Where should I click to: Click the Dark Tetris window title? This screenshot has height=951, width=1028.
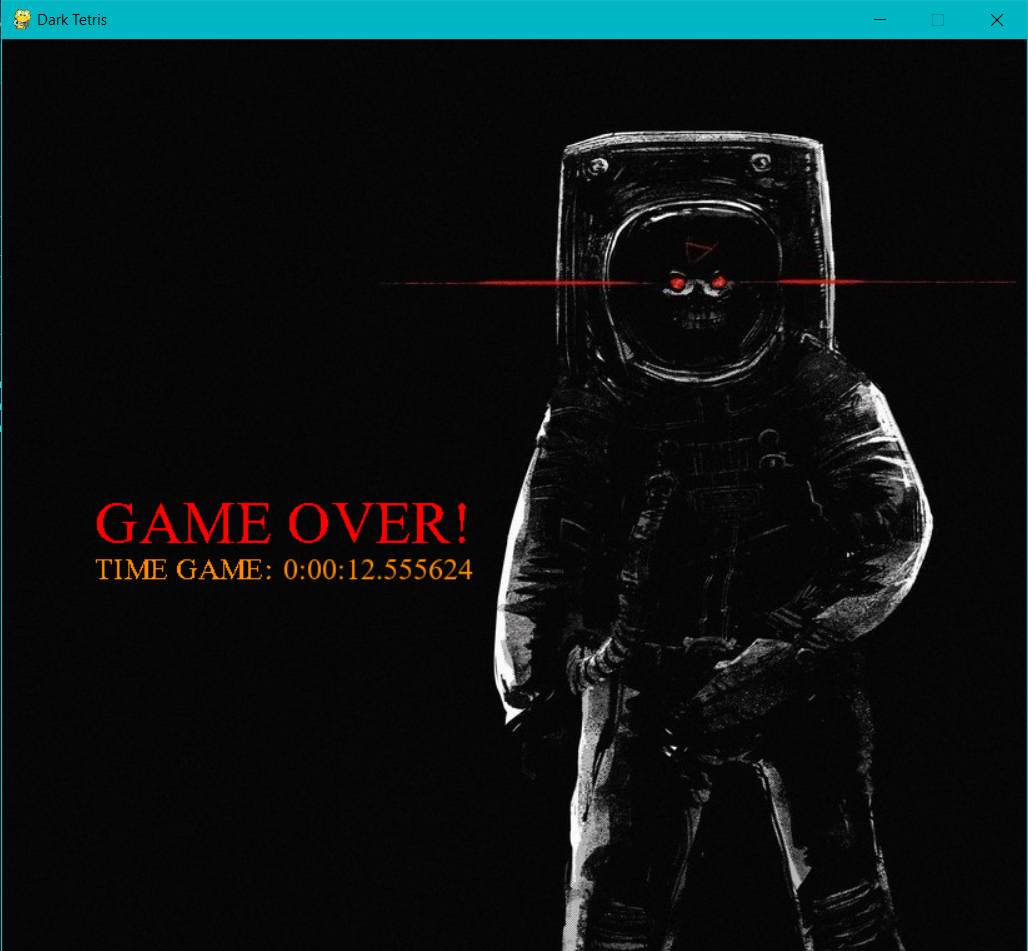(x=72, y=20)
